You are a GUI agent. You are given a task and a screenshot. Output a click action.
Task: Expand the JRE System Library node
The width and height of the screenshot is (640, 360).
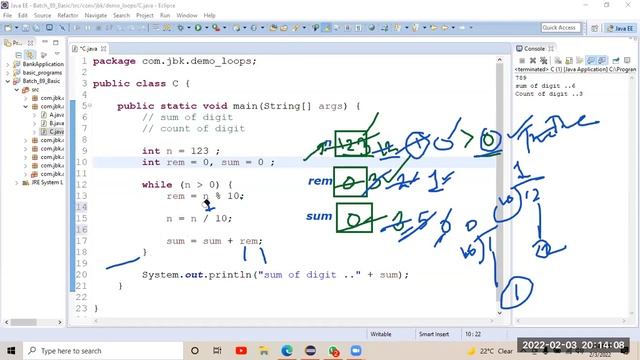click(17, 182)
